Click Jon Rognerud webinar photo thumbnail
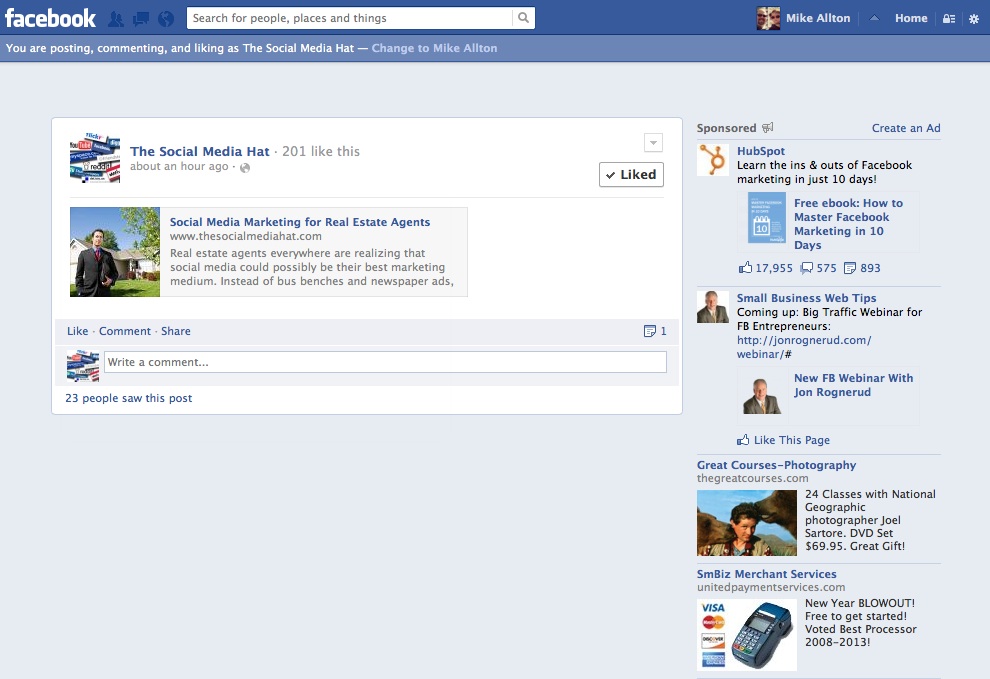 762,396
